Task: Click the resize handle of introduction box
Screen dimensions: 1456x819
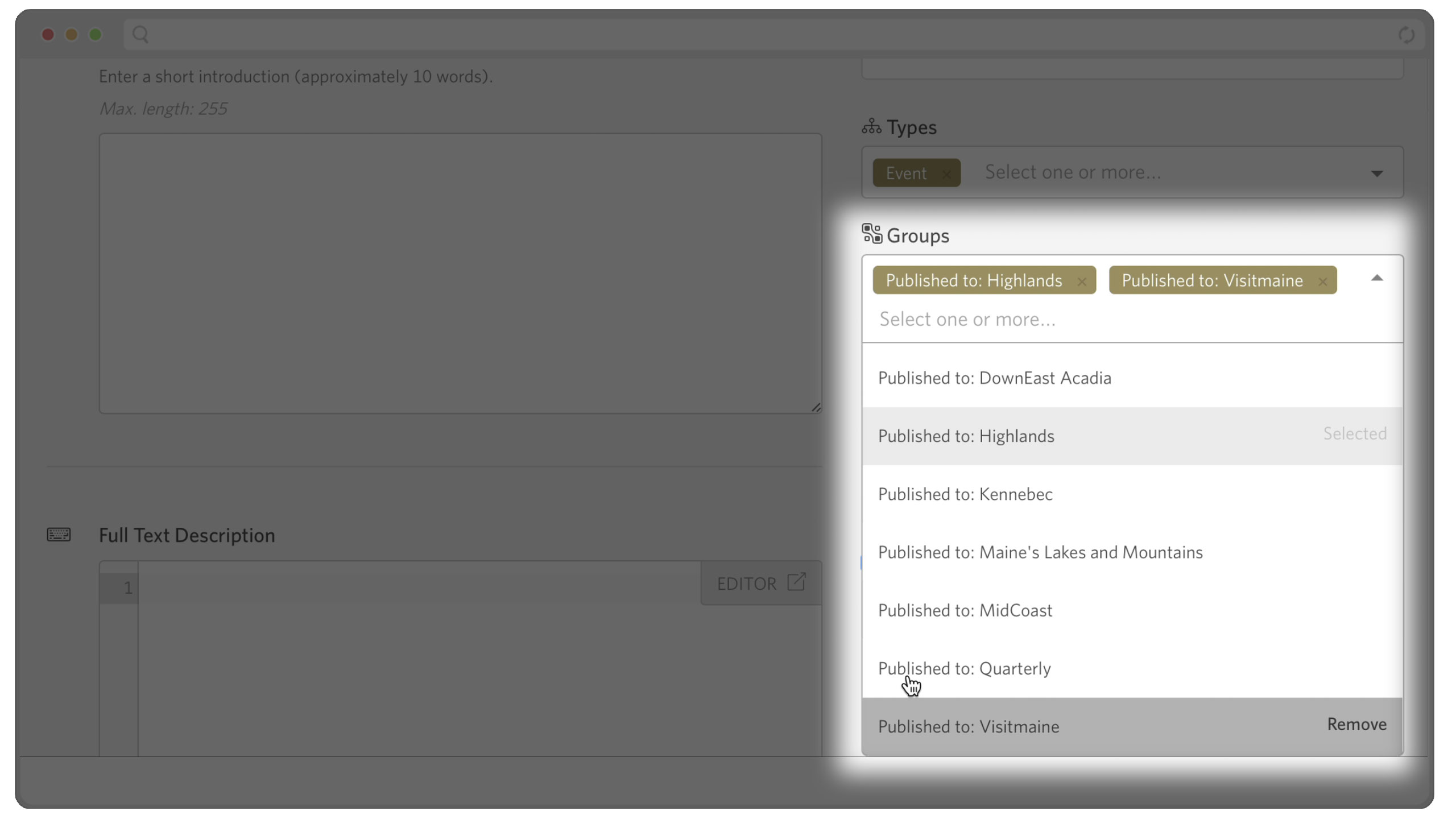Action: (816, 407)
